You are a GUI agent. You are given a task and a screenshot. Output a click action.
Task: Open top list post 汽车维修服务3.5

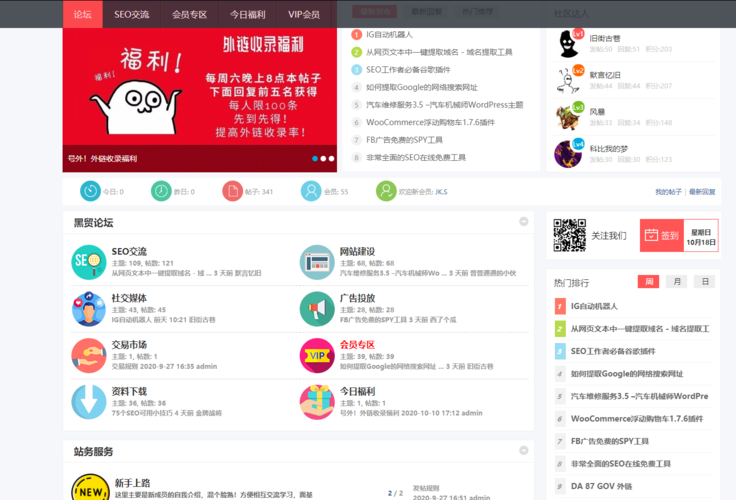[445, 105]
